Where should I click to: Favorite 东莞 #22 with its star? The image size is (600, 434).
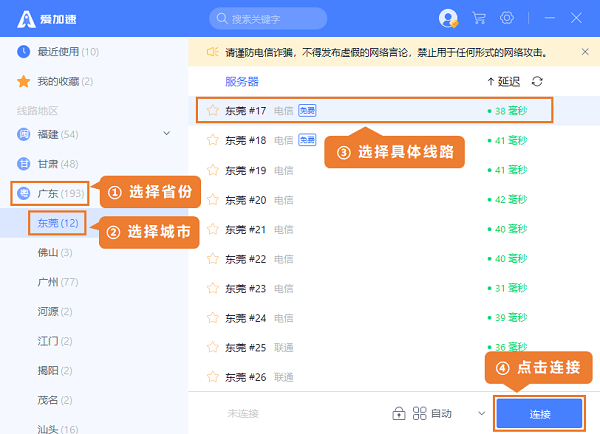tap(213, 259)
